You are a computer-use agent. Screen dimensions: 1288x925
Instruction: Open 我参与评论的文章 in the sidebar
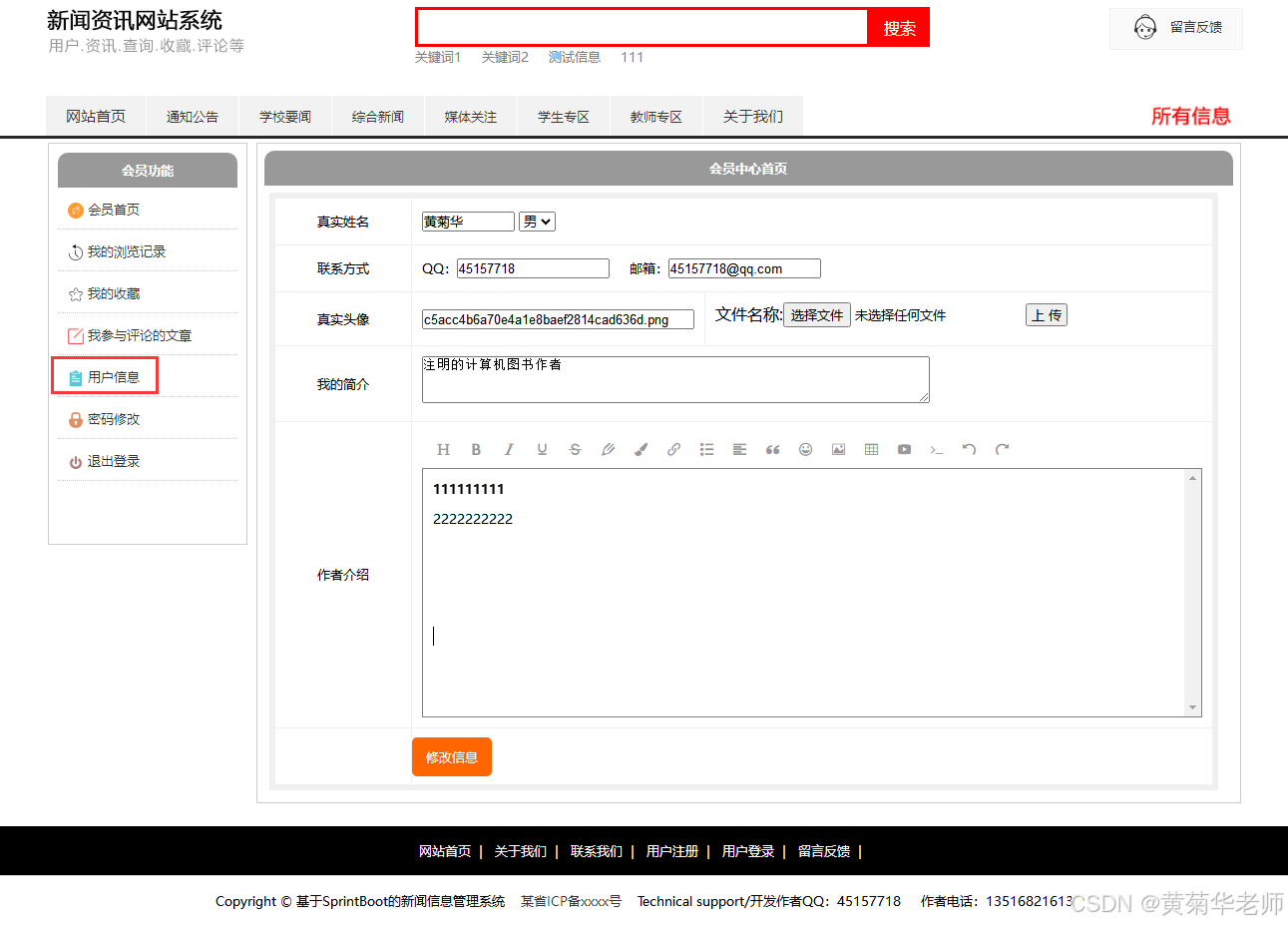click(x=140, y=335)
